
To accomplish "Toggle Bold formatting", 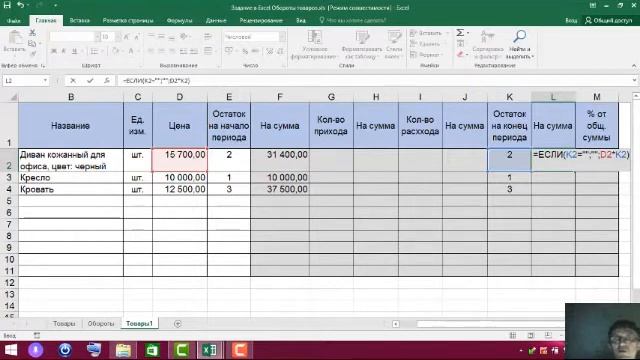I will point(53,51).
